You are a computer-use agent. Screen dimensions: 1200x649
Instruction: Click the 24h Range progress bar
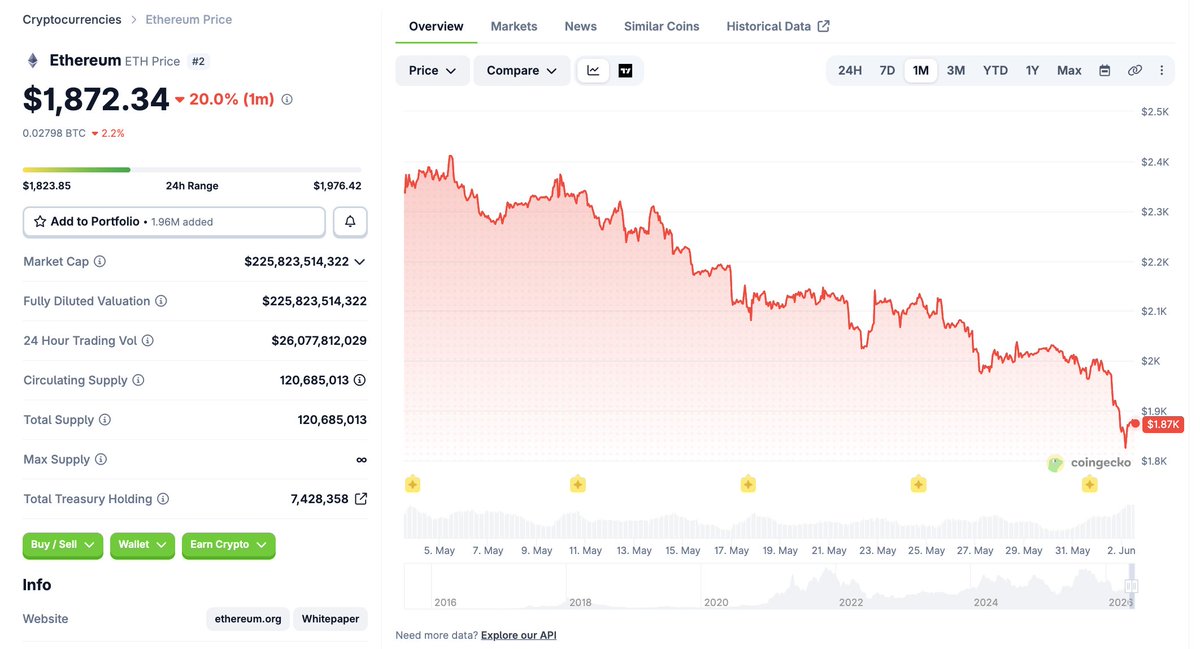[192, 170]
